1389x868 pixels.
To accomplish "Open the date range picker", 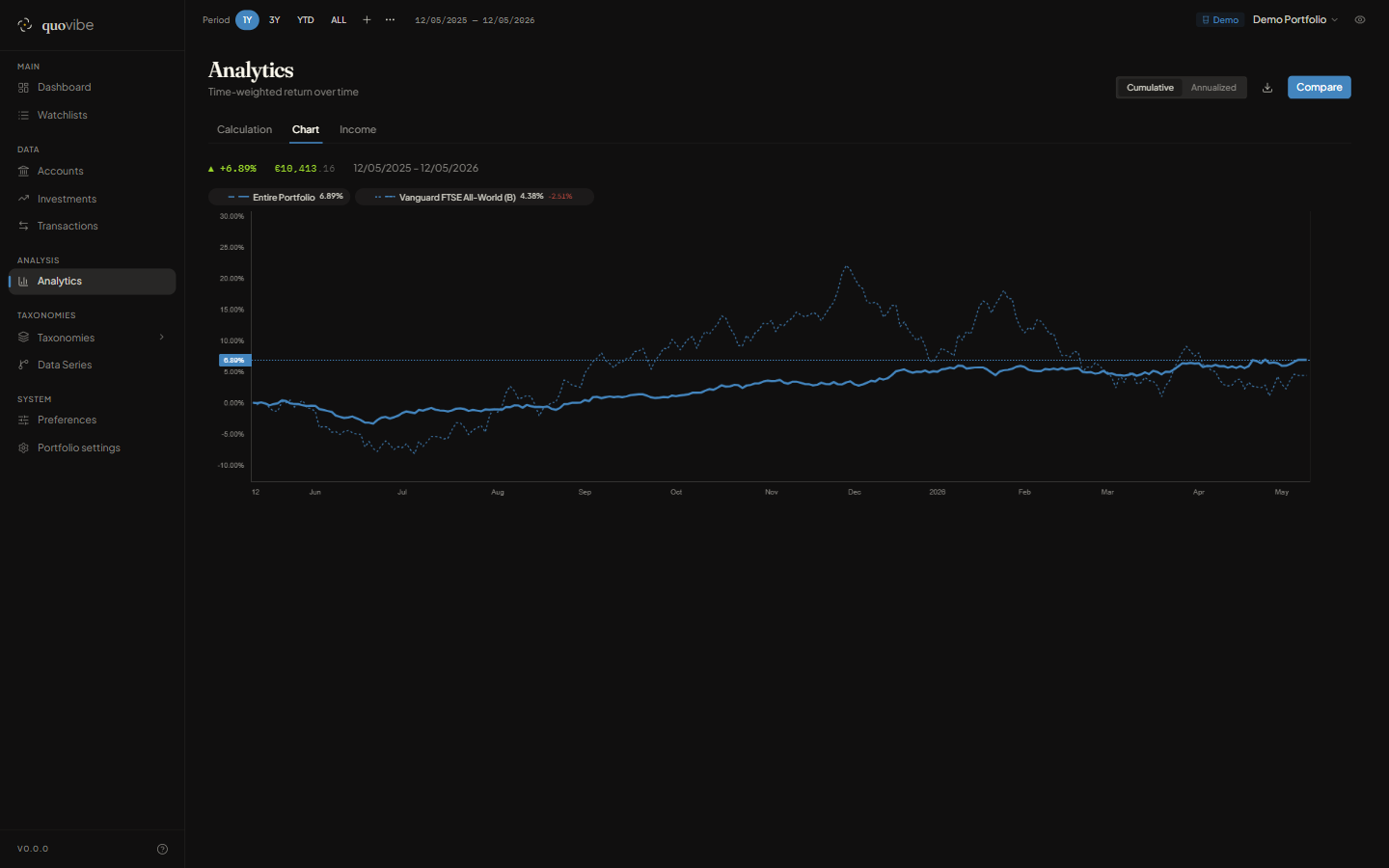I will click(475, 20).
